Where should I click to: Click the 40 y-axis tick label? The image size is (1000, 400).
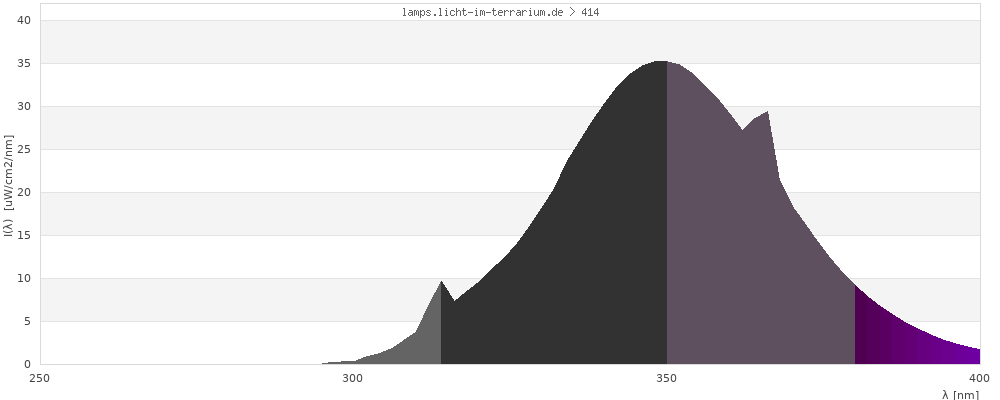25,20
